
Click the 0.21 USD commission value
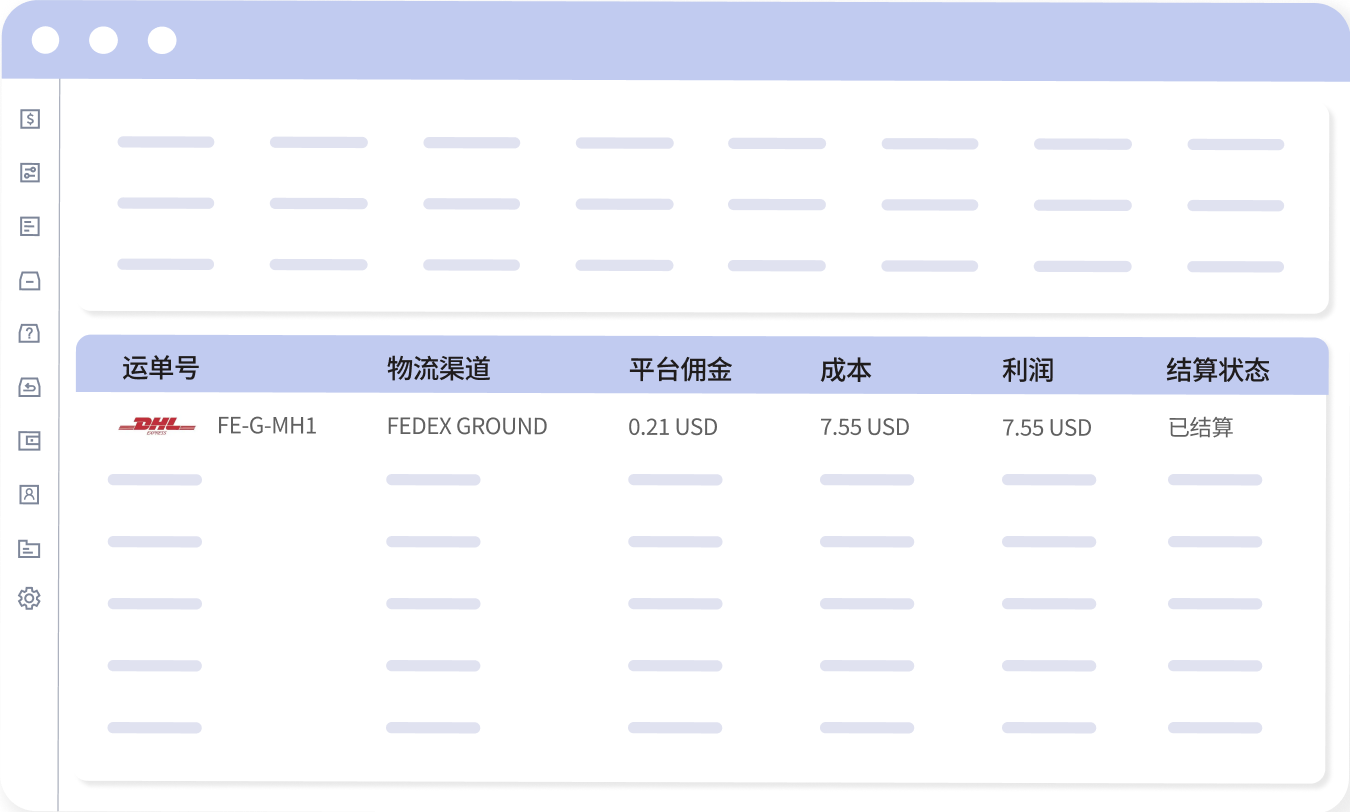click(x=673, y=428)
